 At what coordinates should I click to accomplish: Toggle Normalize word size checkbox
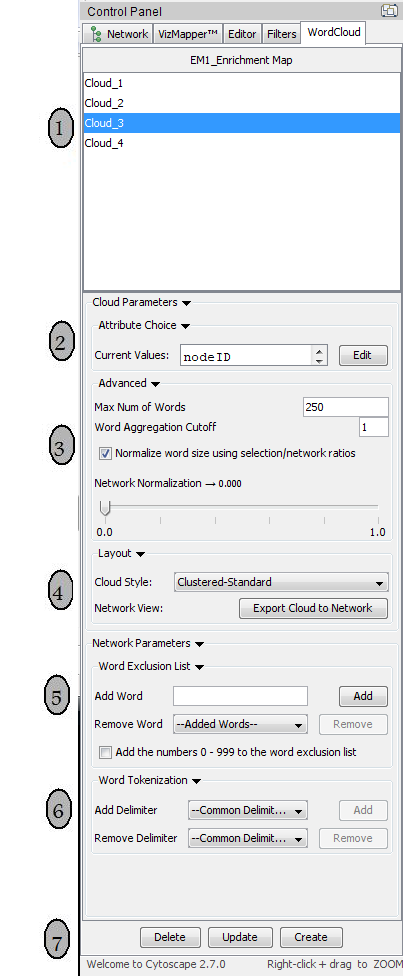[105, 454]
